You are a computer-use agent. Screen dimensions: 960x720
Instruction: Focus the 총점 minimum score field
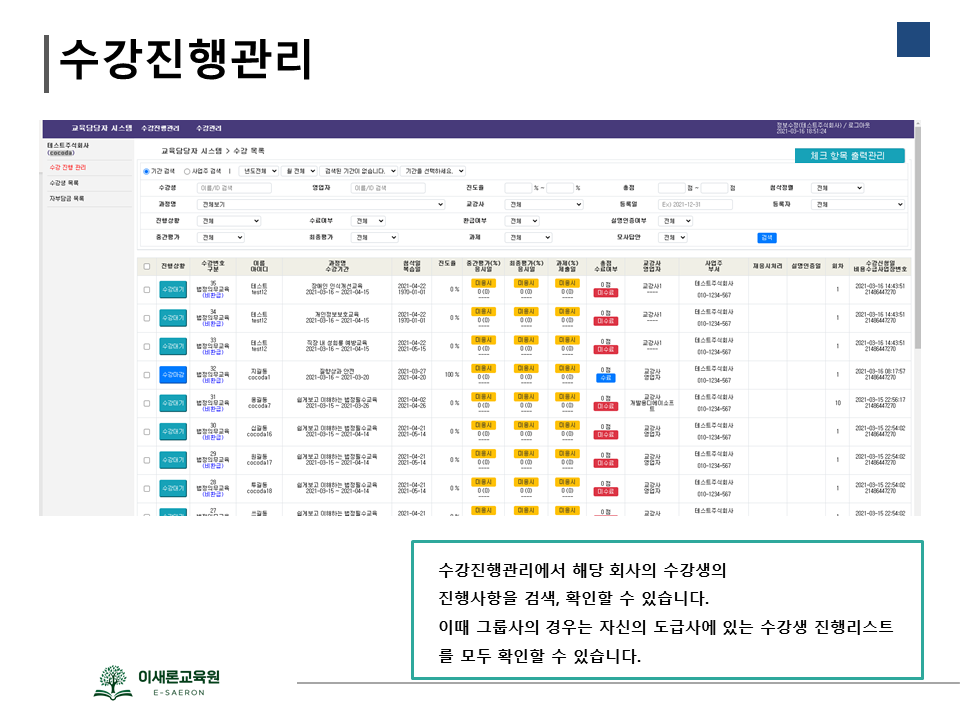tap(672, 188)
